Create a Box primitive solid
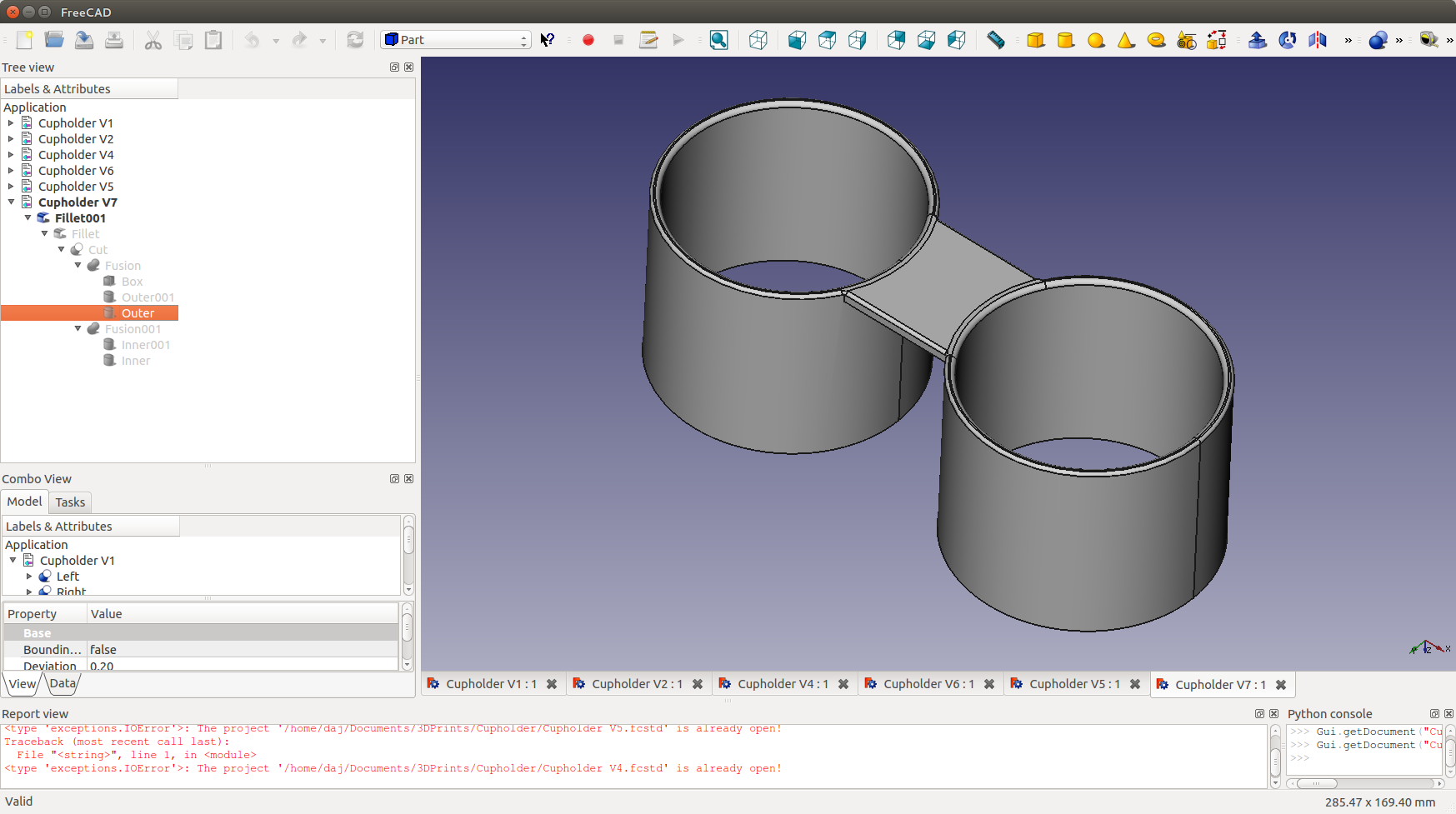Screen dimensions: 1456x814 1036,40
